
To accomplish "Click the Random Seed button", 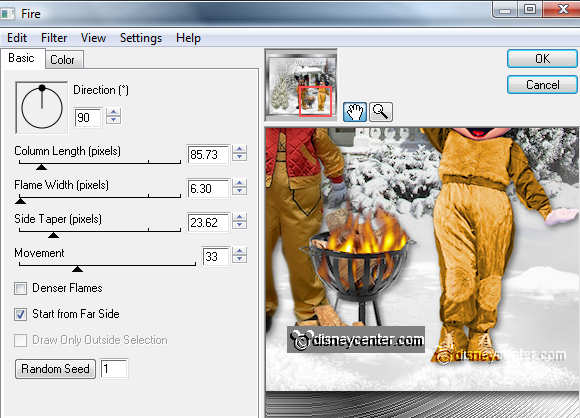I will click(x=55, y=369).
